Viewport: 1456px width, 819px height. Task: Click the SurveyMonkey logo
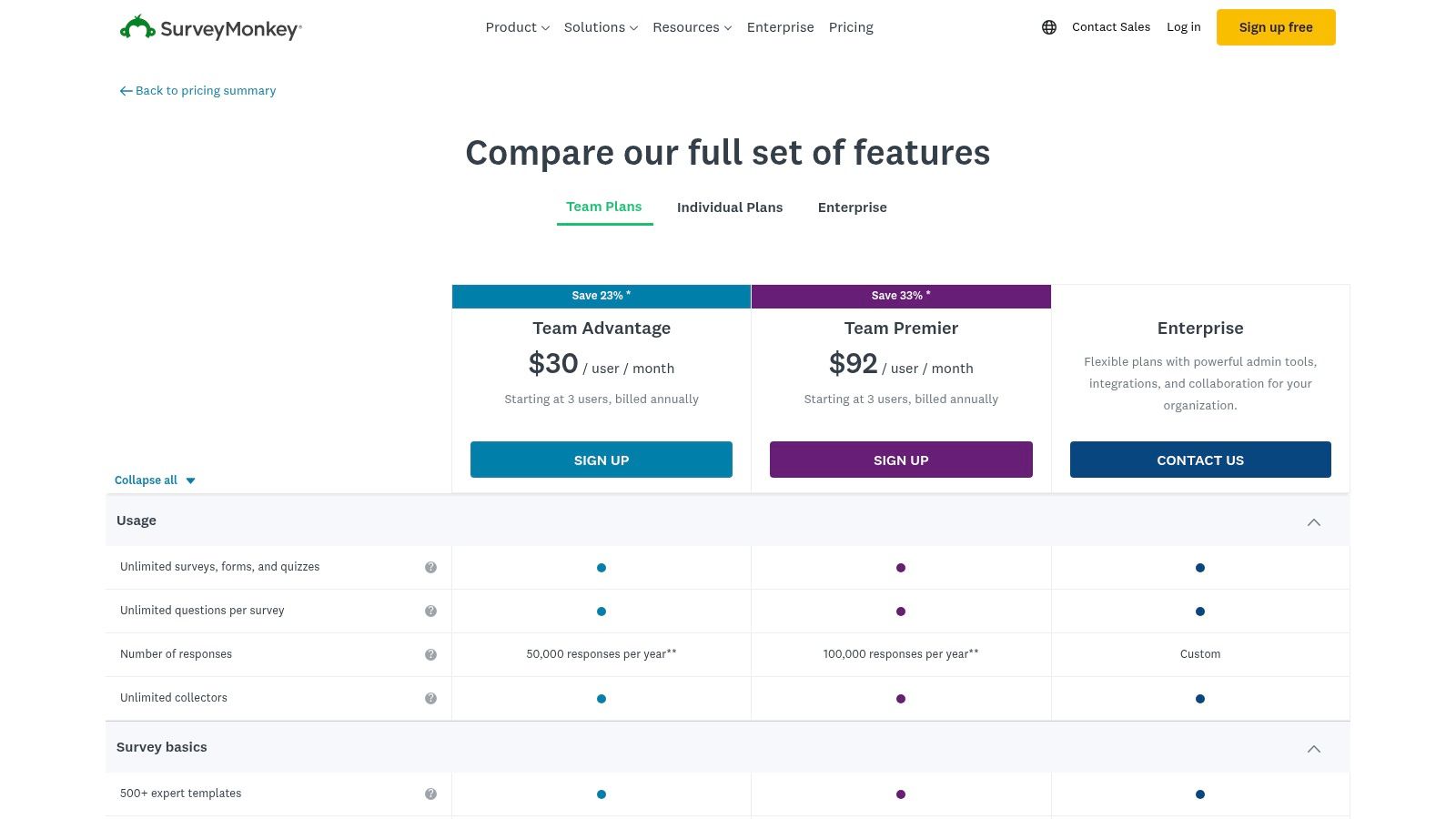click(x=210, y=27)
